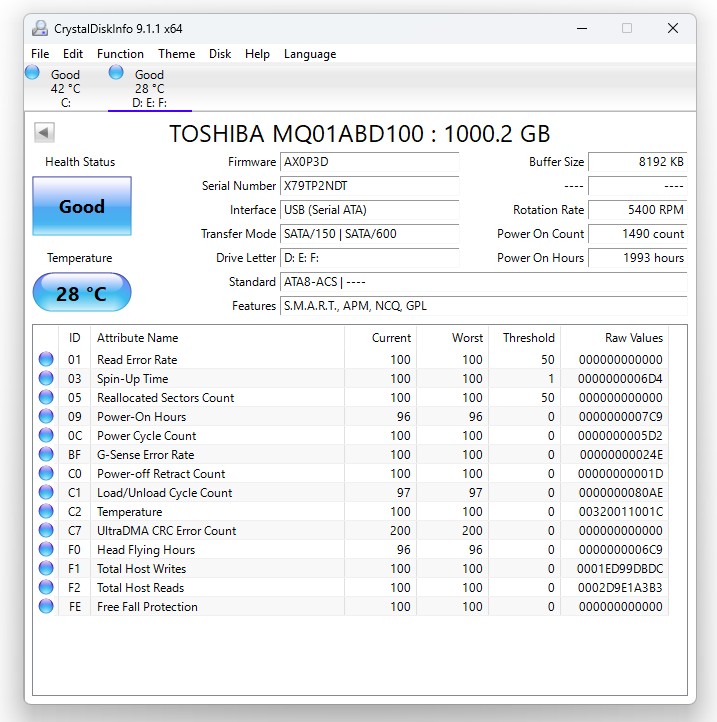Click the 28 °C temperature button
This screenshot has height=722, width=717.
click(82, 293)
